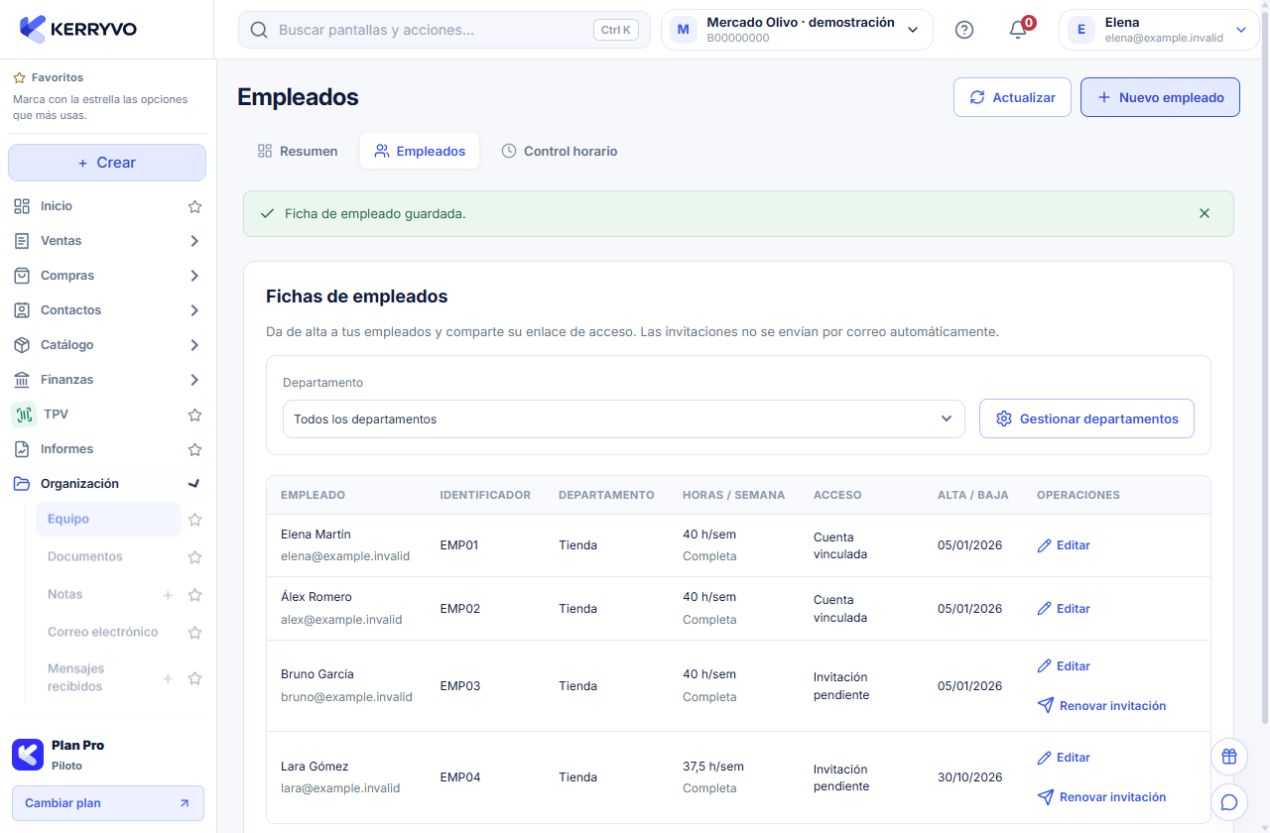The image size is (1270, 833).
Task: Dismiss the saved employee notification
Action: 1204,213
